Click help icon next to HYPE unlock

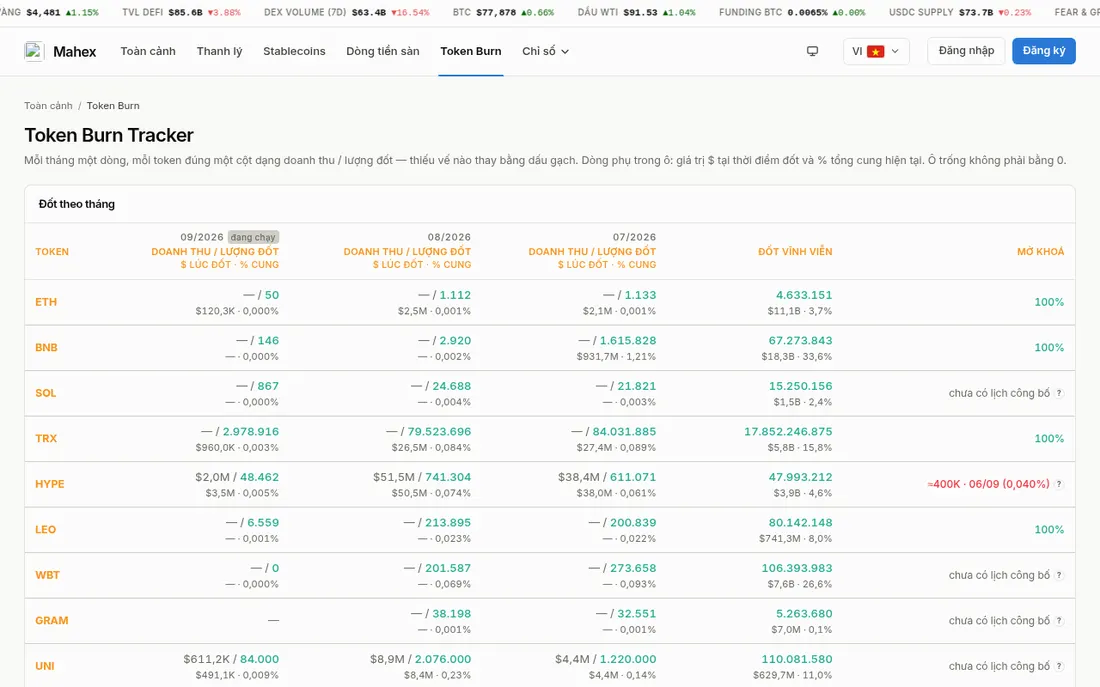(x=1059, y=484)
